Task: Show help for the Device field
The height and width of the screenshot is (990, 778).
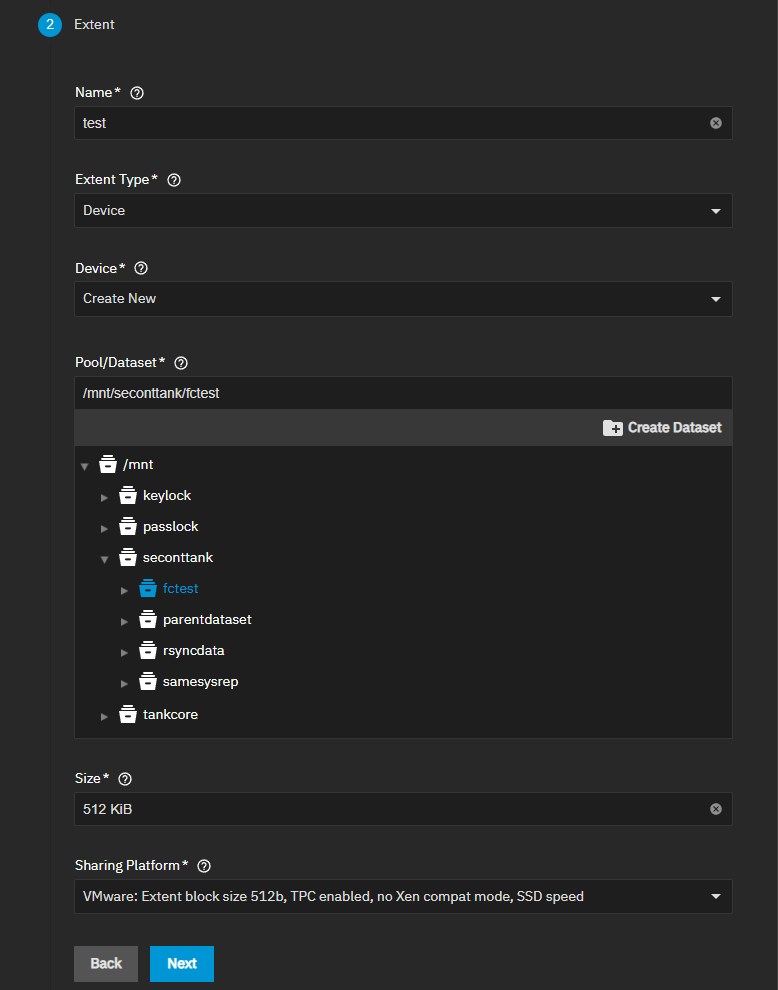Action: pyautogui.click(x=141, y=268)
